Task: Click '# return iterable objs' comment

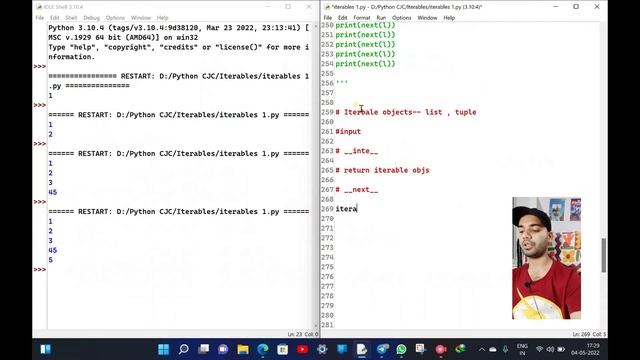Action: point(382,170)
